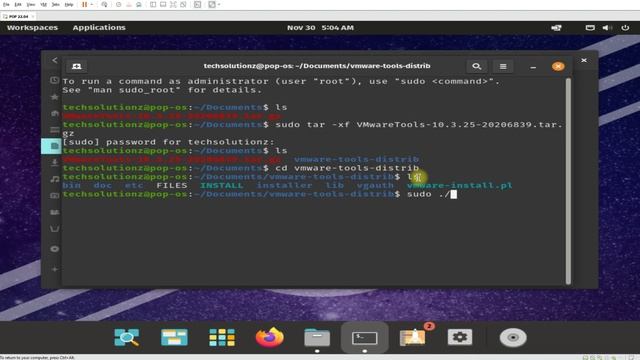The height and width of the screenshot is (360, 640).
Task: Open Workspaces search icon in the dock
Action: [x=127, y=337]
